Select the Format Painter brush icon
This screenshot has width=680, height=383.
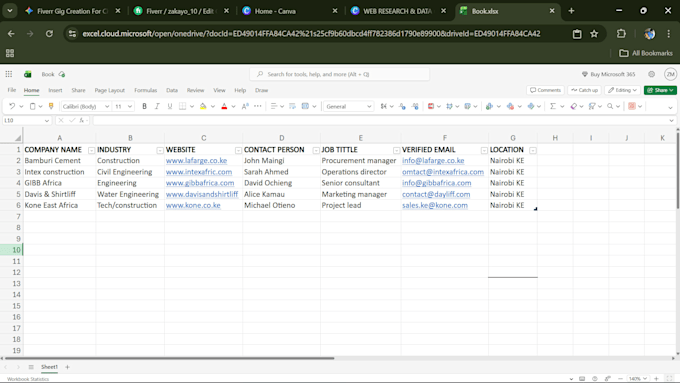tap(51, 106)
